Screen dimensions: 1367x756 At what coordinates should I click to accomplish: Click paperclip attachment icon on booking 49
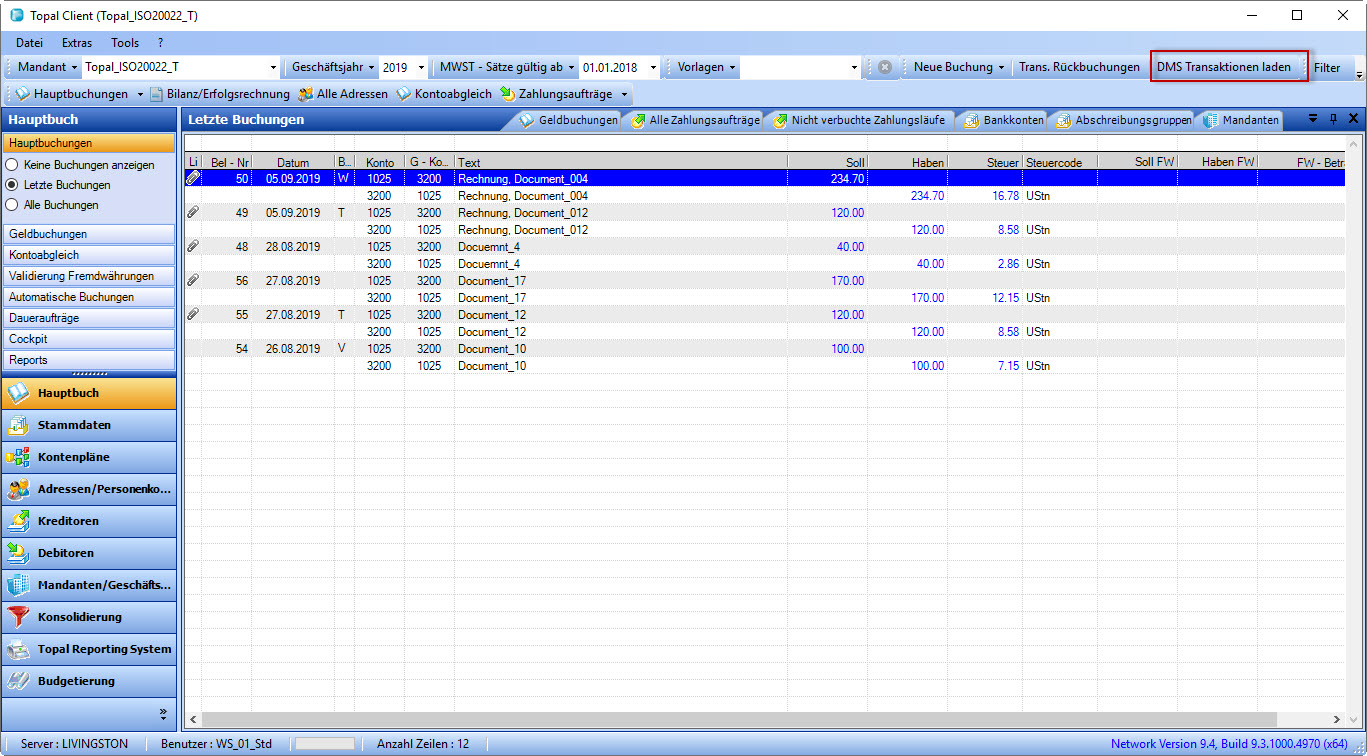[x=193, y=213]
